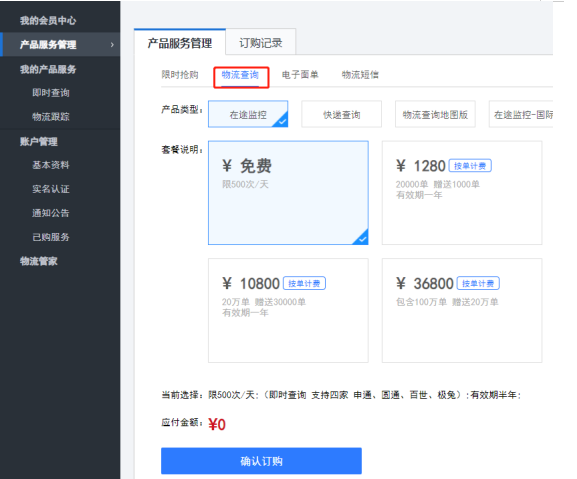The height and width of the screenshot is (479, 577).
Task: Go to 即时查询 in sidebar
Action: [50, 93]
